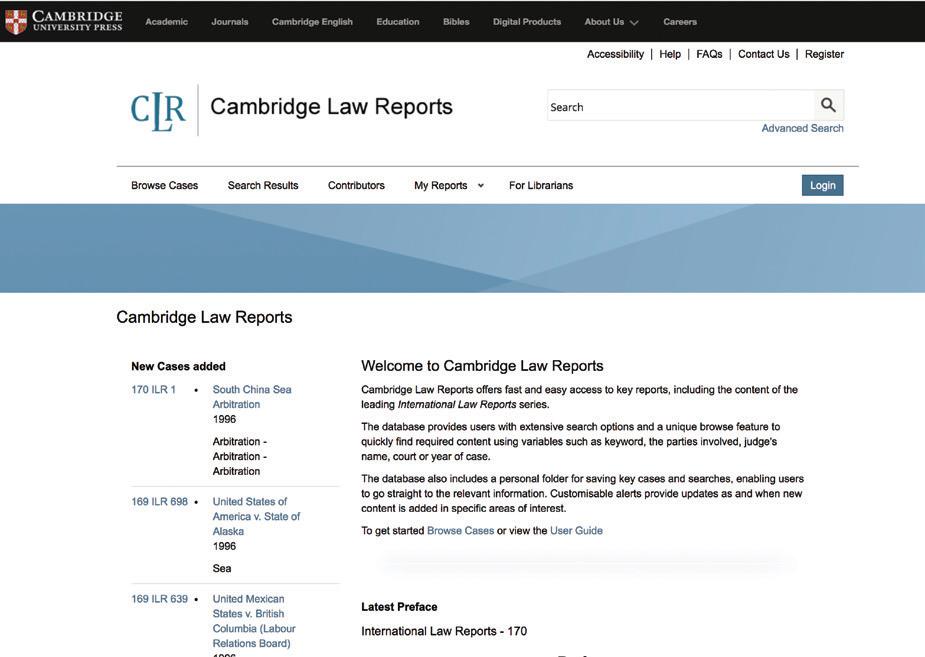This screenshot has height=657, width=925.
Task: Open the About Us dropdown
Action: tap(611, 22)
